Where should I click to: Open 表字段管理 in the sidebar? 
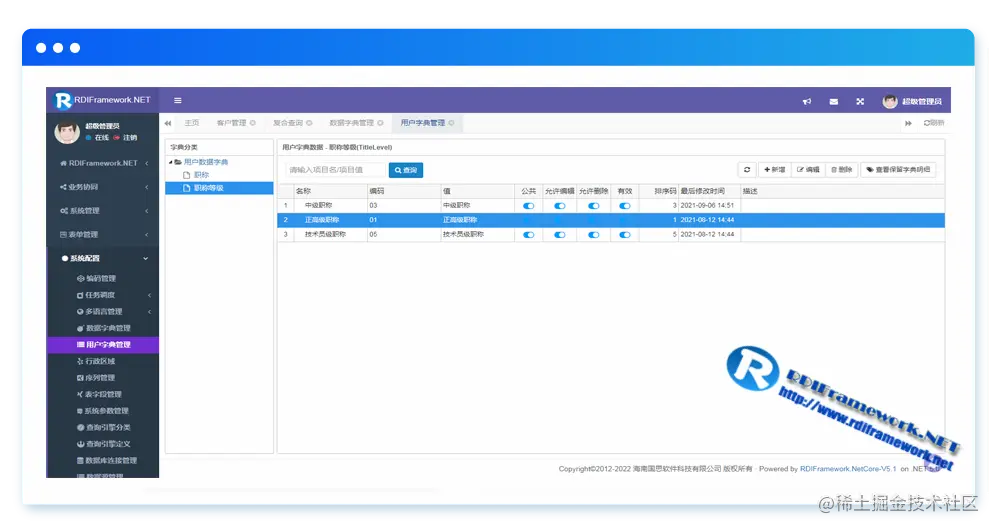coord(103,394)
